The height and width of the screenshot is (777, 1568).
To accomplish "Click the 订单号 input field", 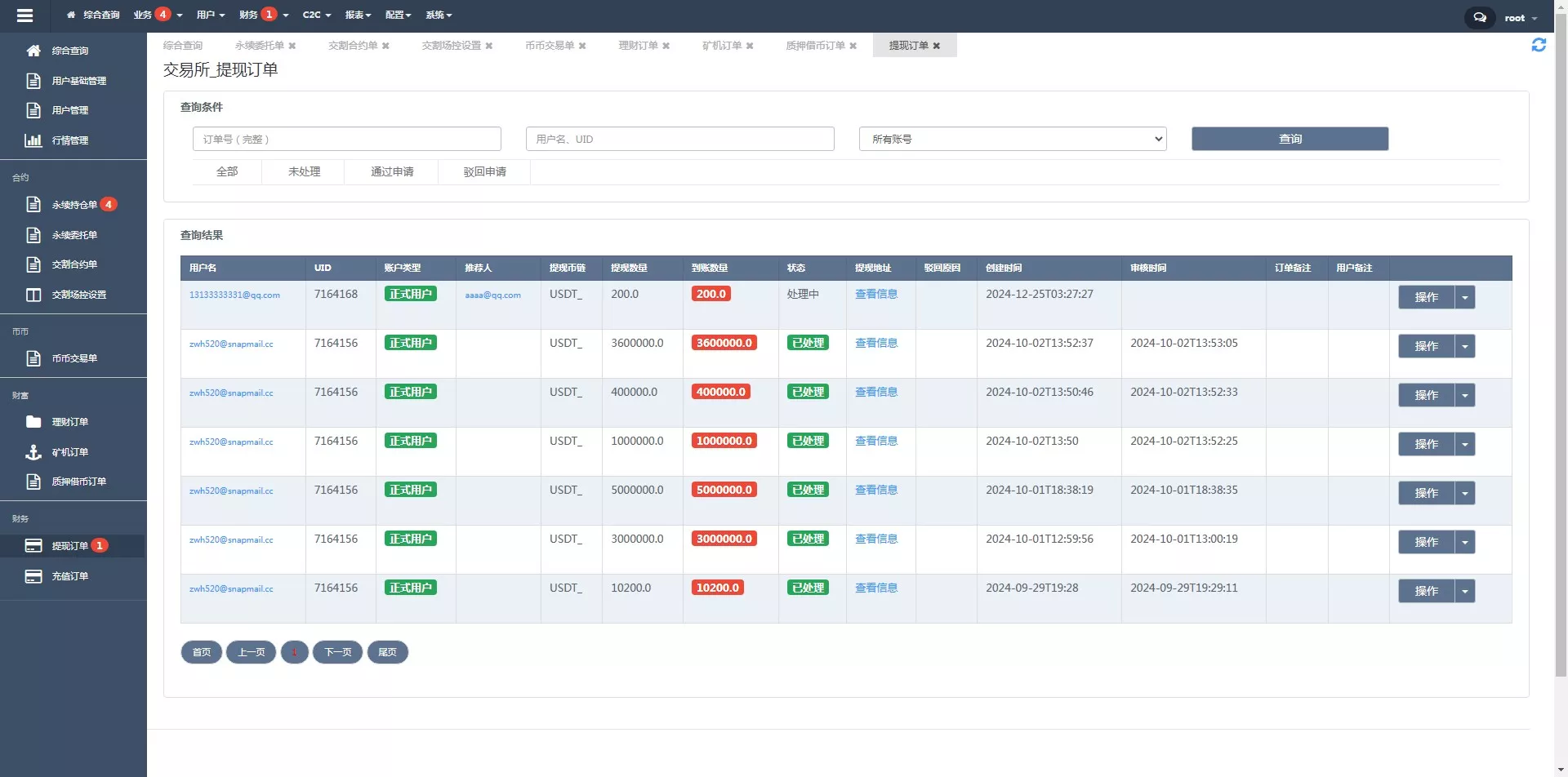I will pyautogui.click(x=346, y=139).
